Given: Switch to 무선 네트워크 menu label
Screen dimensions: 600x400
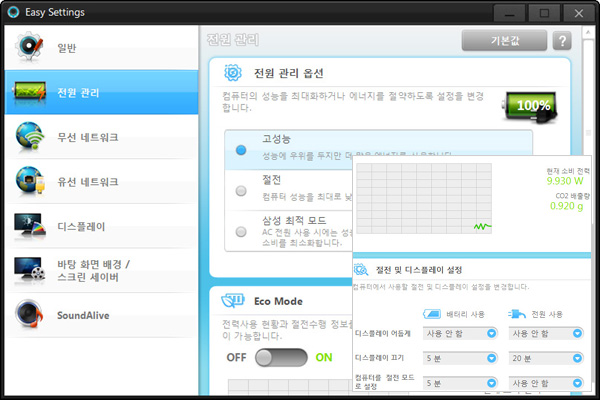Looking at the screenshot, I should pos(88,138).
